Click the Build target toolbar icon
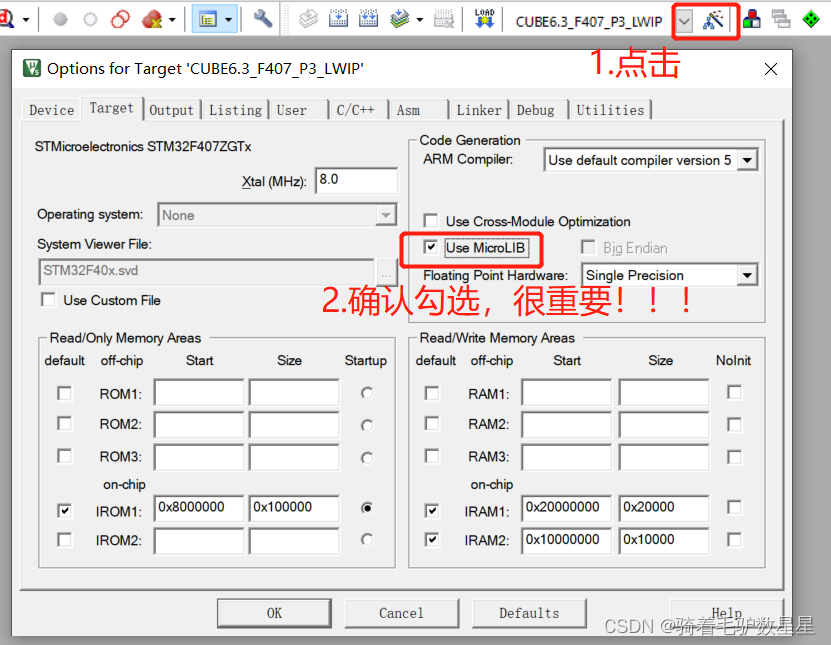 338,20
